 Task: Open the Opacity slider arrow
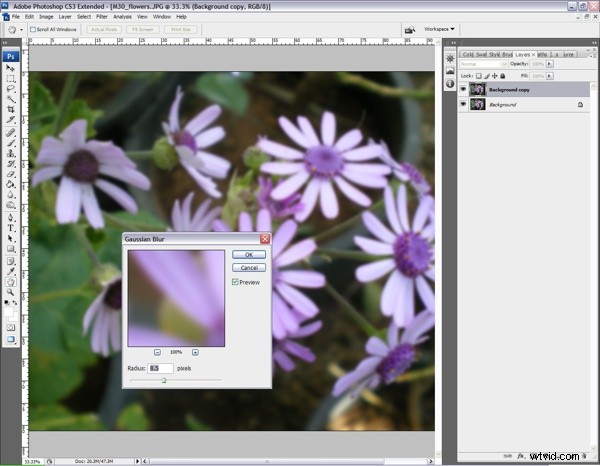pyautogui.click(x=549, y=64)
